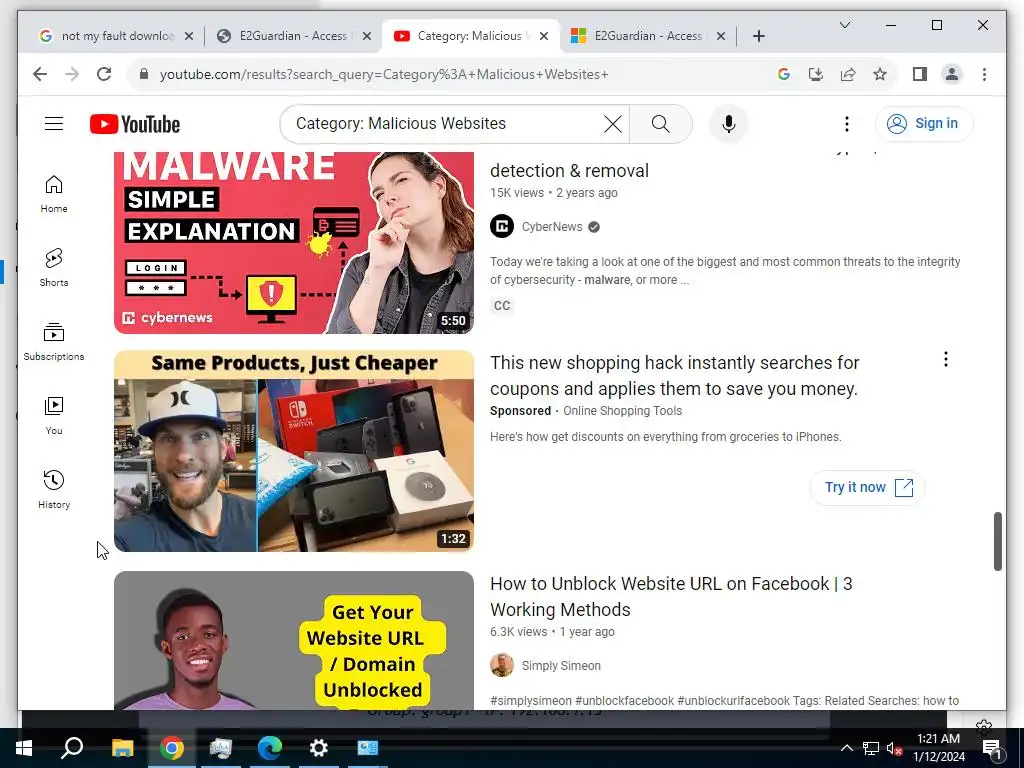The image size is (1024, 768).
Task: Open Chrome's three-dot menu
Action: (984, 74)
